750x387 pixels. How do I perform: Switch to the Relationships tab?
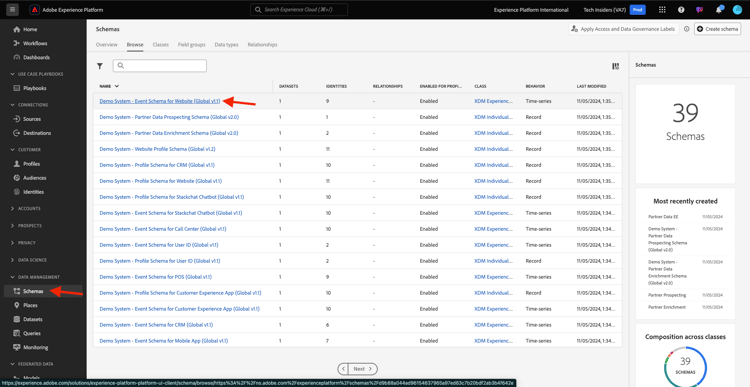262,44
